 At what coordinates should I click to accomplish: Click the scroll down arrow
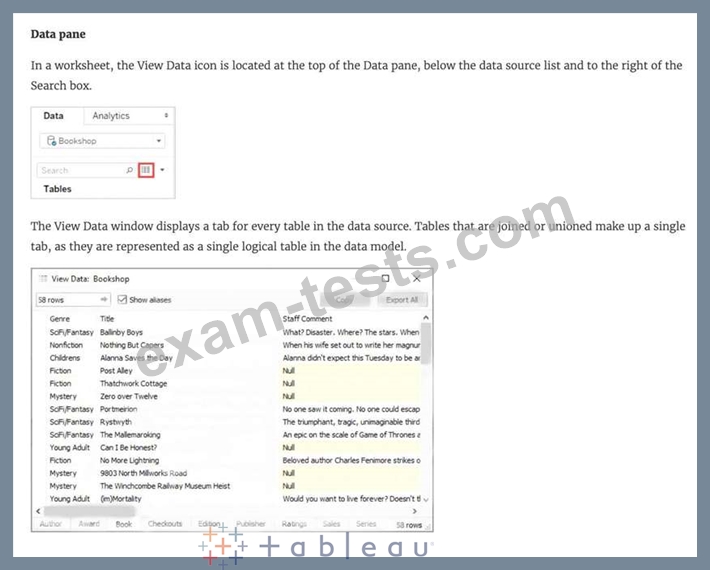(425, 499)
